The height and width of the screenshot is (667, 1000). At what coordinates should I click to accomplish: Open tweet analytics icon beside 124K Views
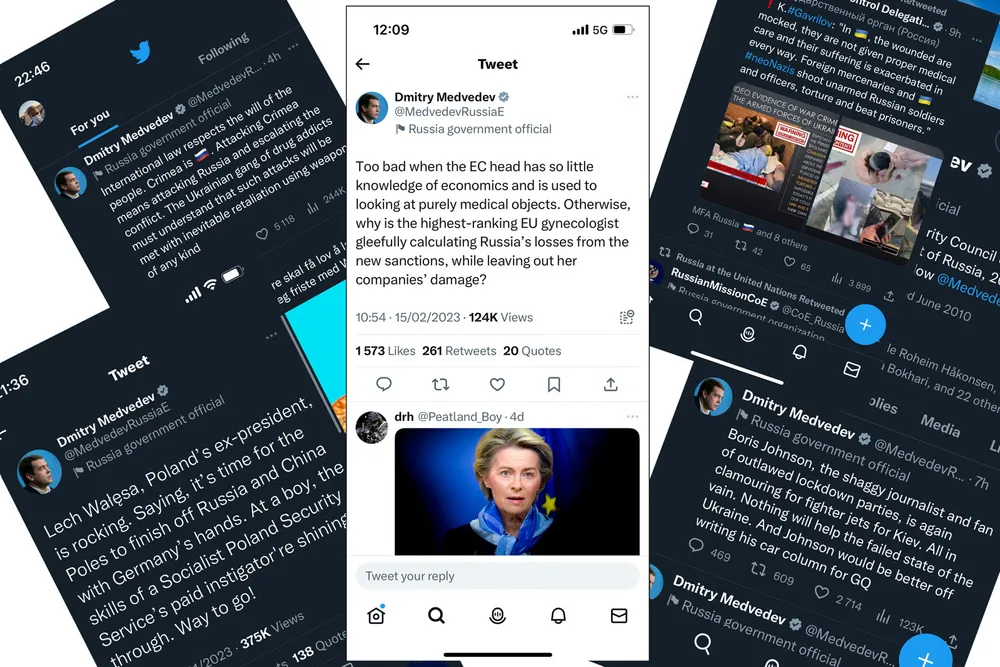[x=627, y=317]
